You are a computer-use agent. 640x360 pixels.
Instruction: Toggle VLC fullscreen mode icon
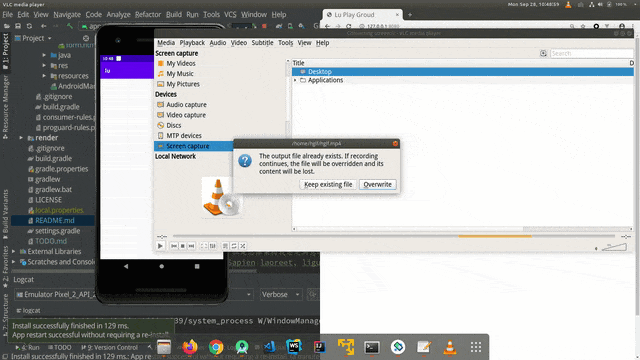coord(204,246)
